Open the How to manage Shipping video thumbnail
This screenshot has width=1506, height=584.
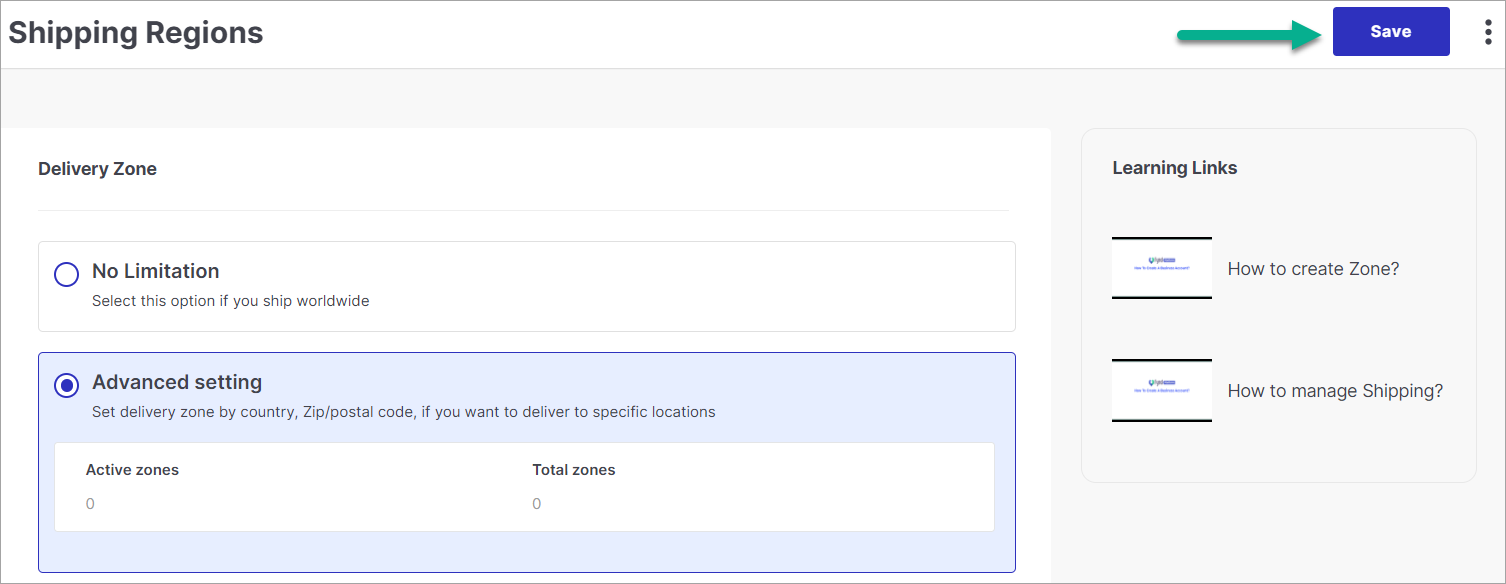1162,390
